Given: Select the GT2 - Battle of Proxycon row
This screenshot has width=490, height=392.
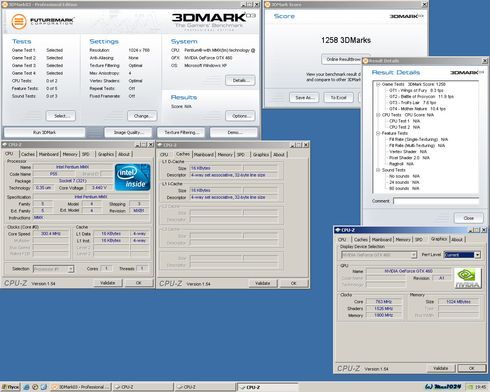Looking at the screenshot, I should (x=421, y=96).
